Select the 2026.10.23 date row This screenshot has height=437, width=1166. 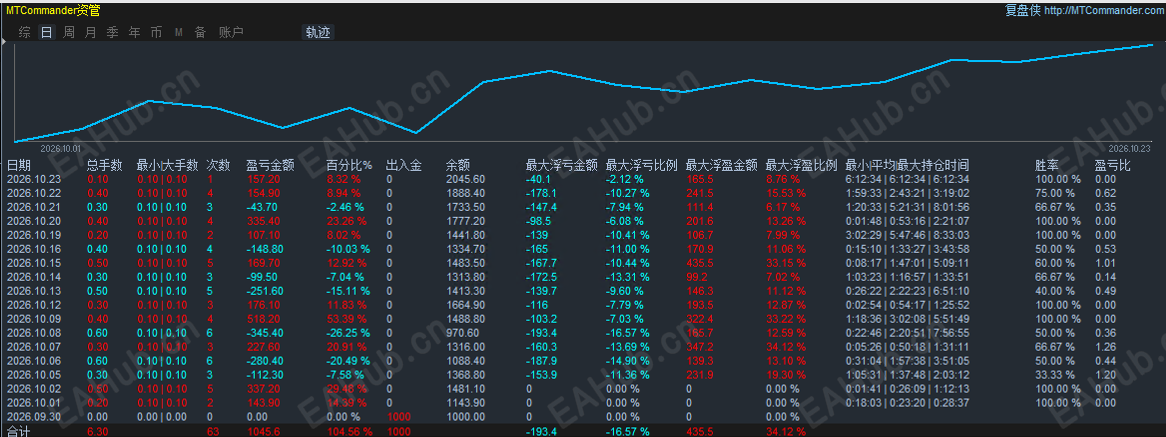583,179
